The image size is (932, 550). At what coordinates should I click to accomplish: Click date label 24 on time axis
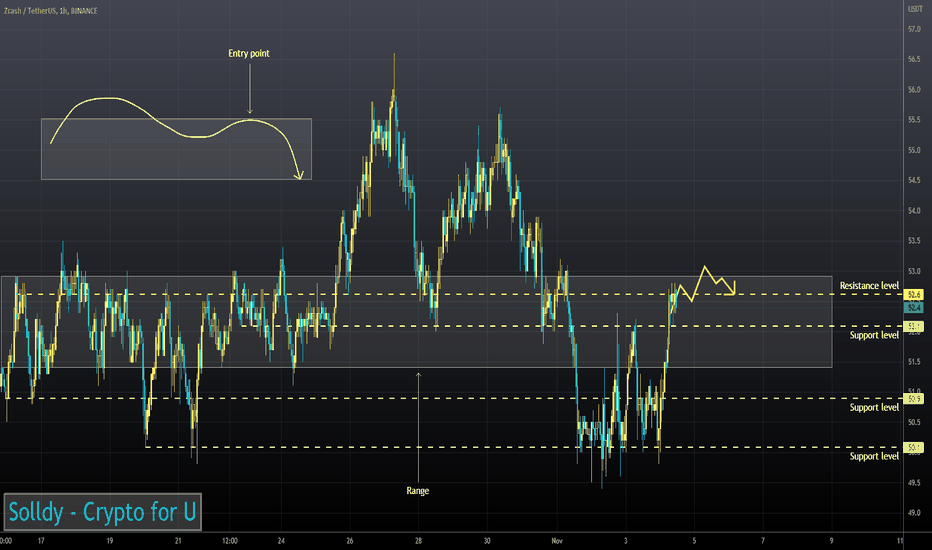coord(281,541)
